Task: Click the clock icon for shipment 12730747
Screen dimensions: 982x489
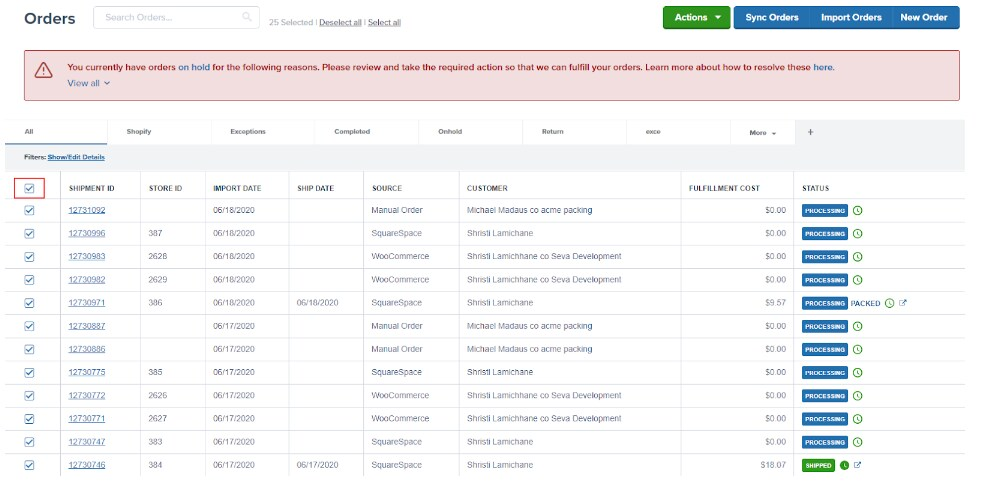Action: click(x=857, y=442)
